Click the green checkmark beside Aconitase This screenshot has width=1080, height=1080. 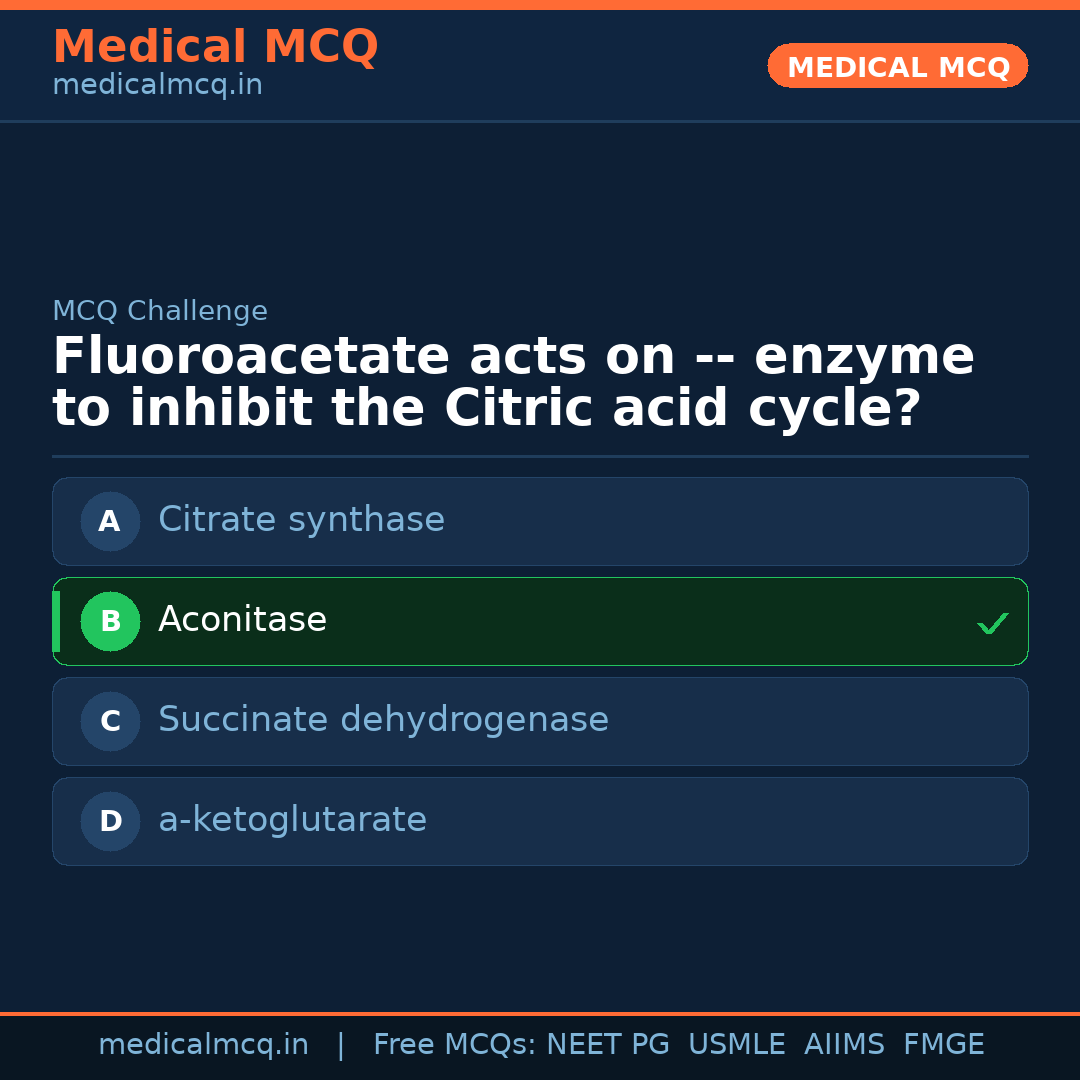992,623
